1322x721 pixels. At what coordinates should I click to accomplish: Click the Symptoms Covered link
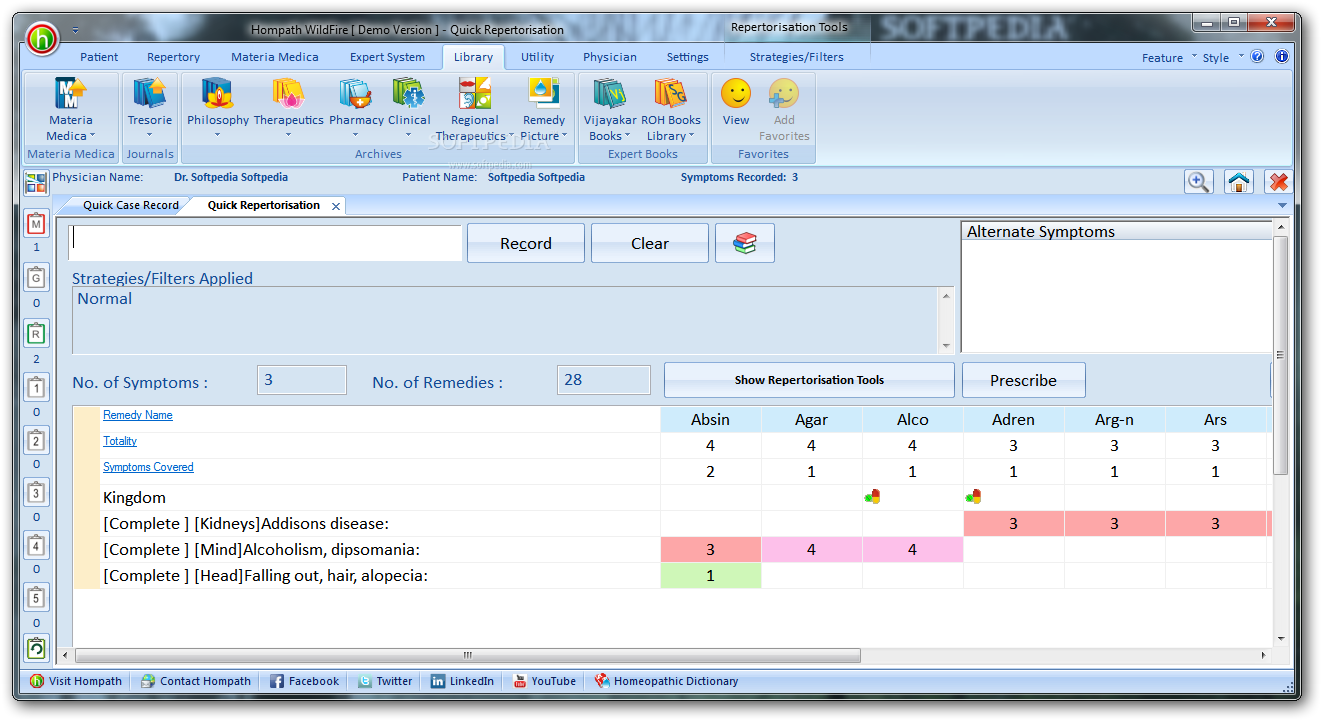coord(148,467)
